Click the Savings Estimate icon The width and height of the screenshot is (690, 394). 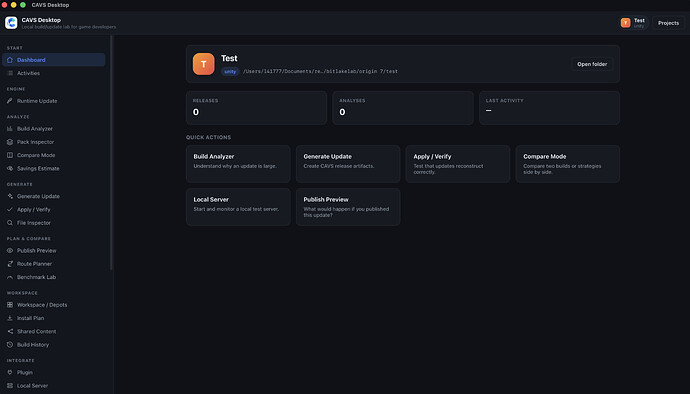[10, 168]
